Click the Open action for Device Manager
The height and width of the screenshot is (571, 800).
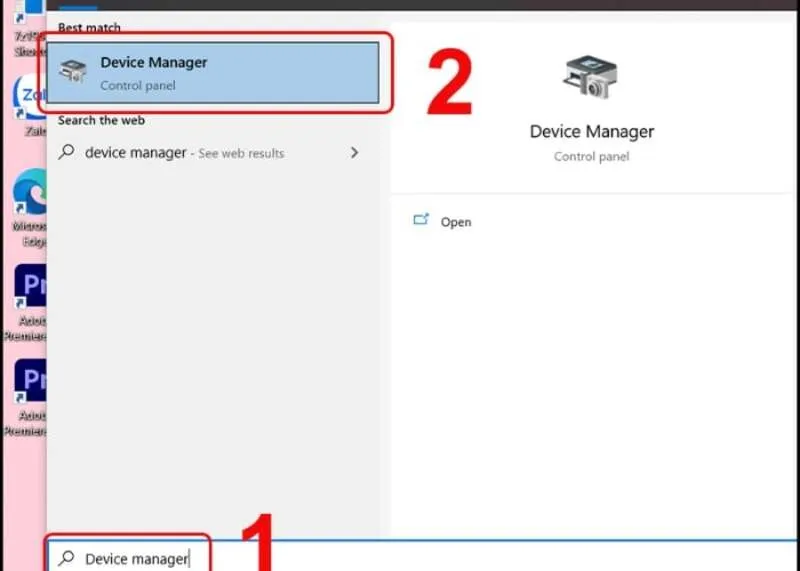coord(455,222)
